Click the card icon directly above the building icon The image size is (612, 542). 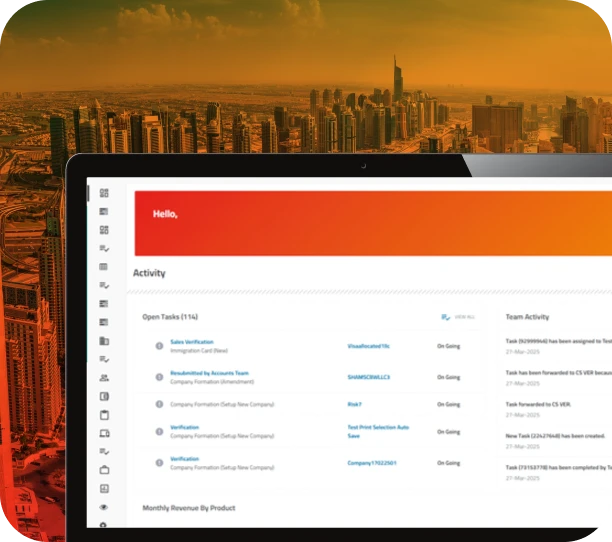tap(104, 322)
